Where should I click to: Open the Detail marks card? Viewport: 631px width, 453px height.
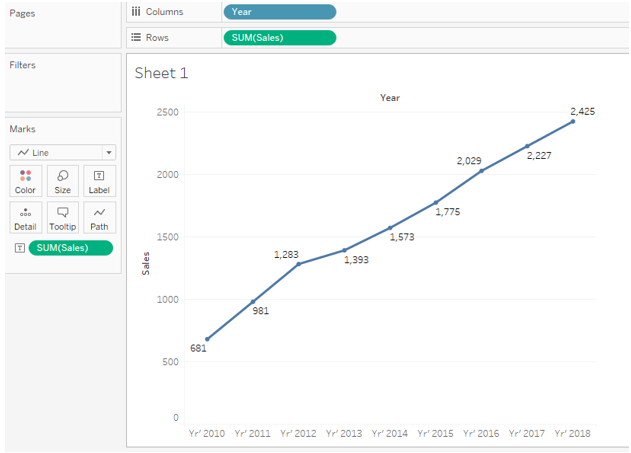coord(25,218)
